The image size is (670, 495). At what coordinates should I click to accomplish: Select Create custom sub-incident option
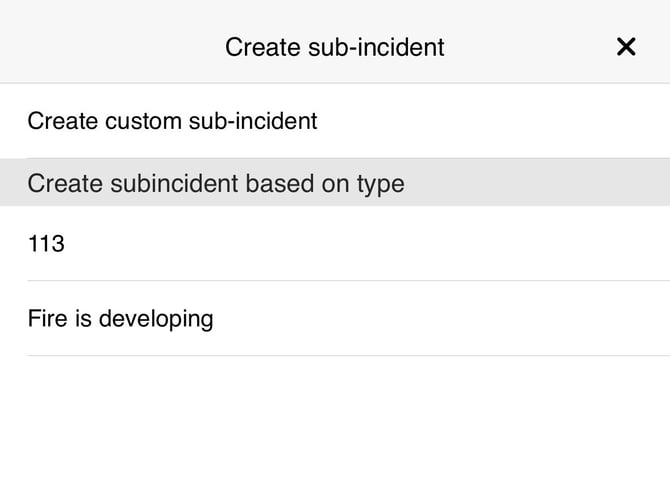pyautogui.click(x=172, y=121)
